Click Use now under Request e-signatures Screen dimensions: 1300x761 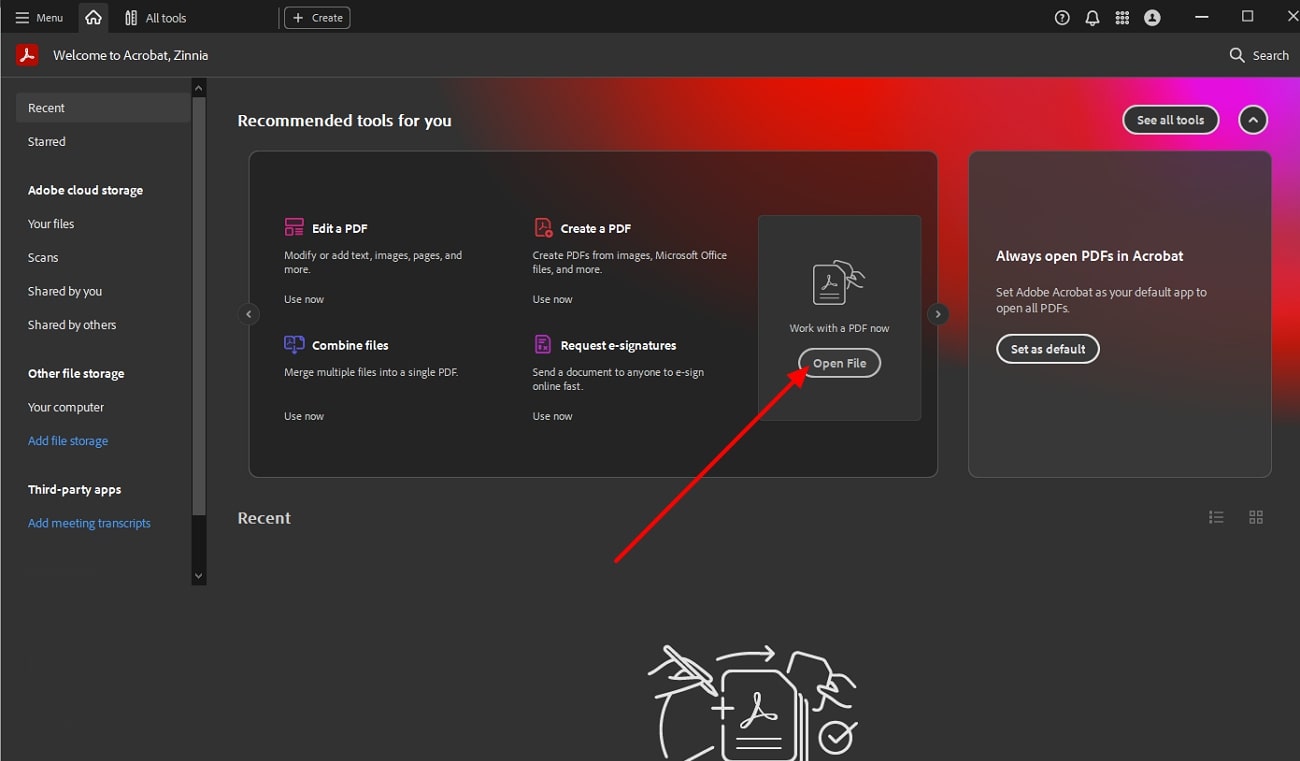(x=553, y=416)
